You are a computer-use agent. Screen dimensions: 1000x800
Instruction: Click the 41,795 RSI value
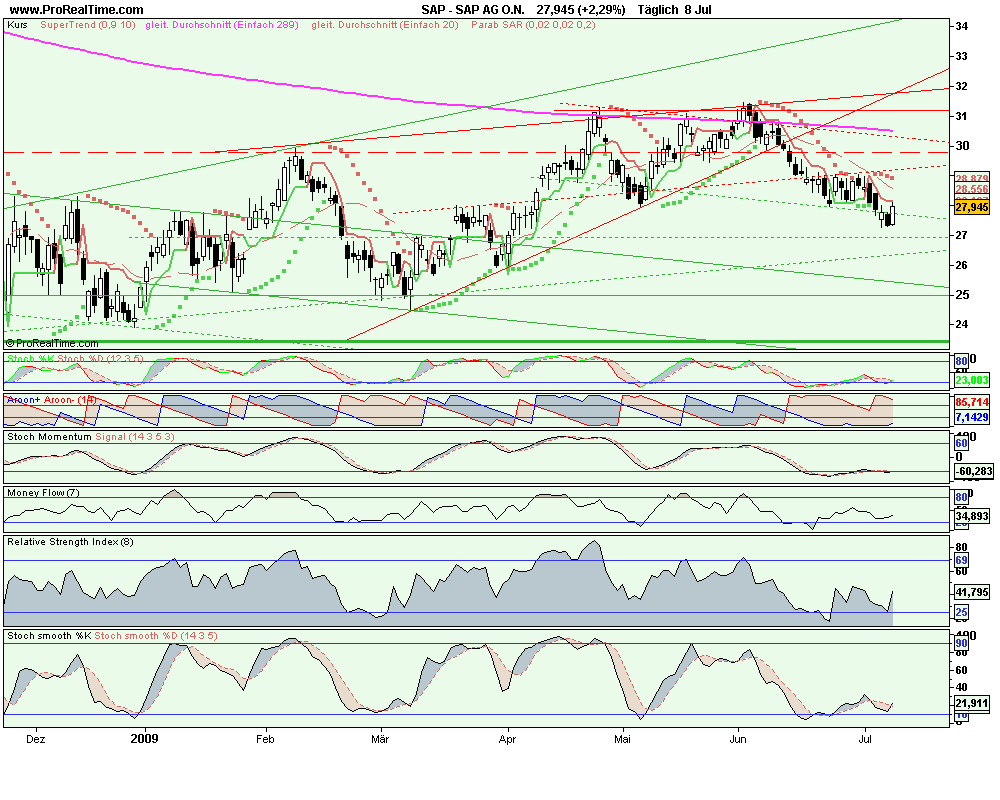pyautogui.click(x=972, y=593)
